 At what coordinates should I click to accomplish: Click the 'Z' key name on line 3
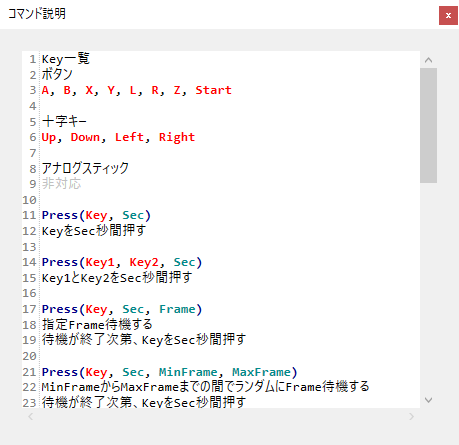coord(177,90)
